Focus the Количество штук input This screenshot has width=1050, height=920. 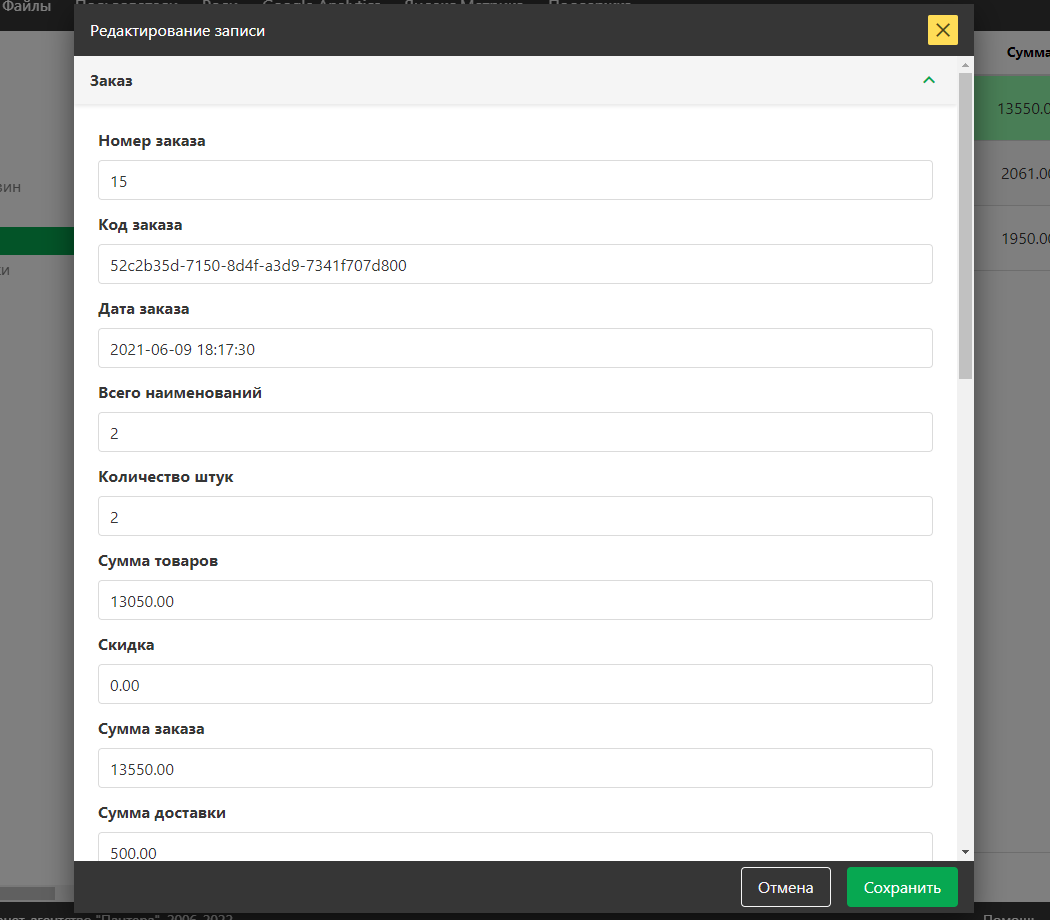pos(515,517)
